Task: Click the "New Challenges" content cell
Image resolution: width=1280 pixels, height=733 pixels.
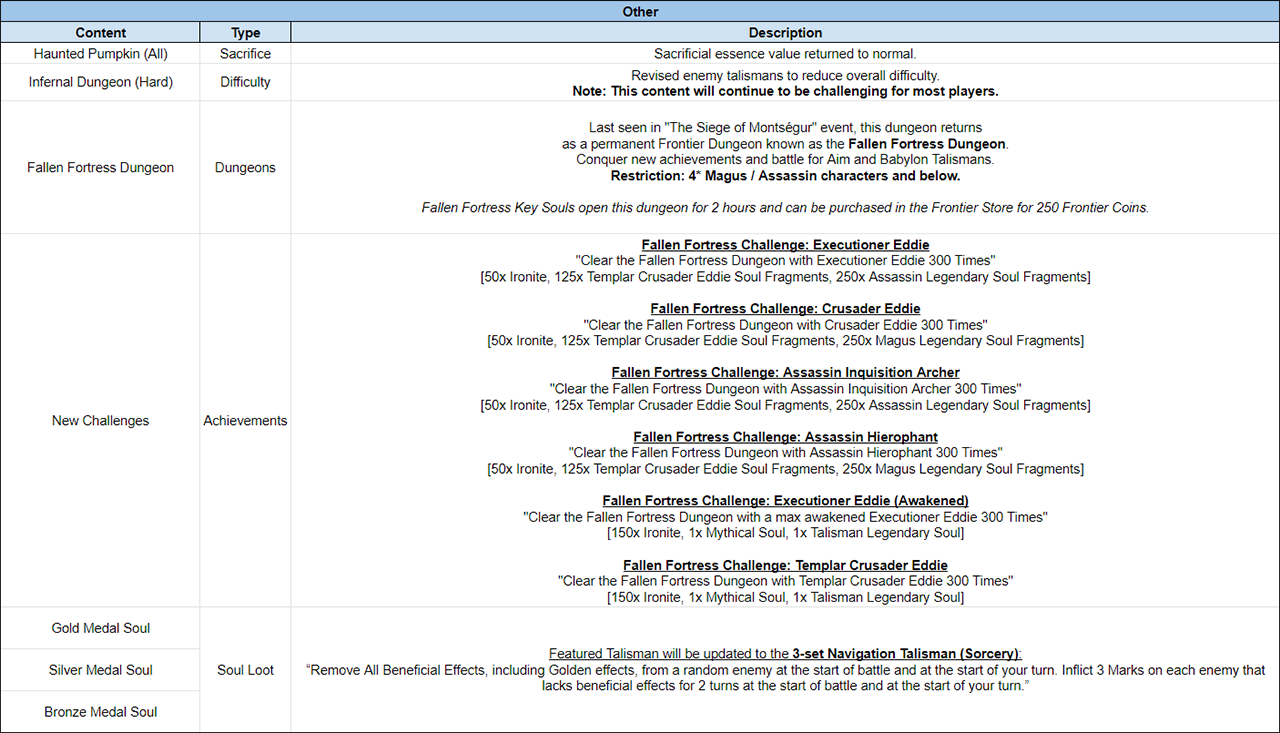Action: 100,421
